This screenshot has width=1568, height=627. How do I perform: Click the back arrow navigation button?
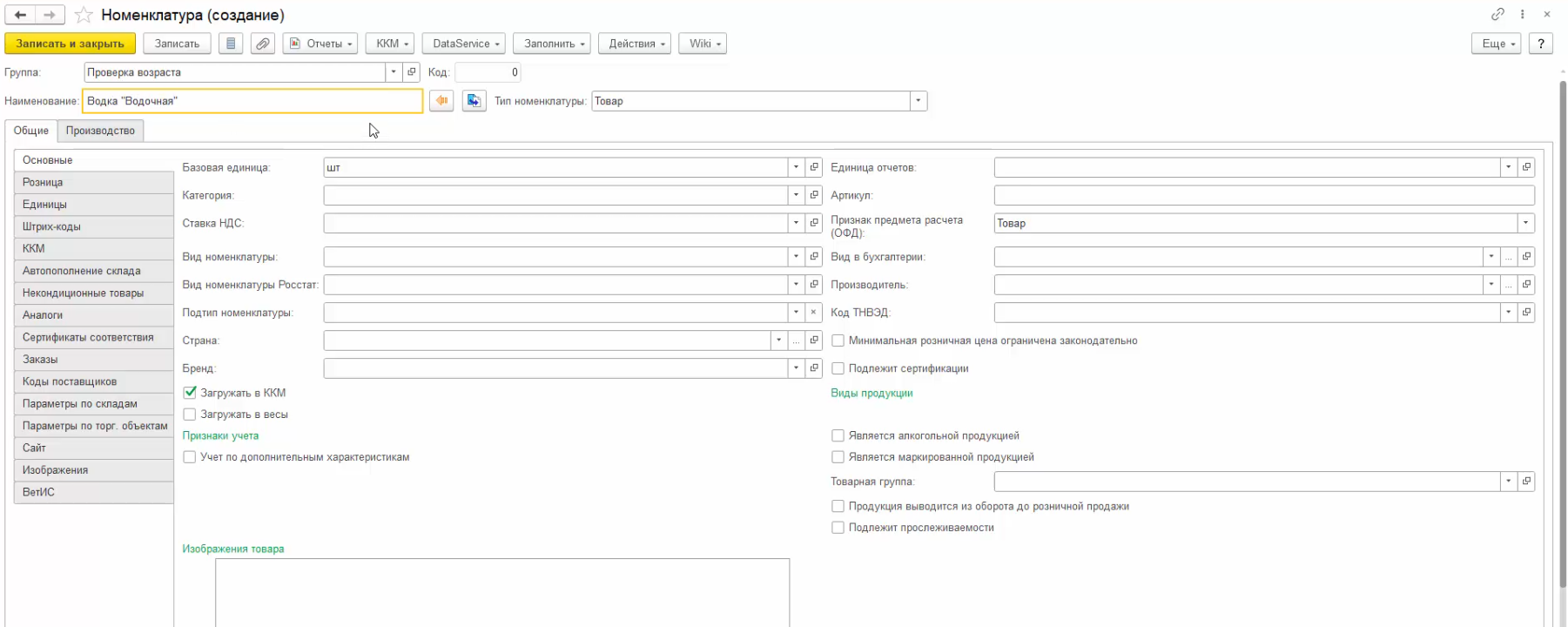tap(20, 15)
